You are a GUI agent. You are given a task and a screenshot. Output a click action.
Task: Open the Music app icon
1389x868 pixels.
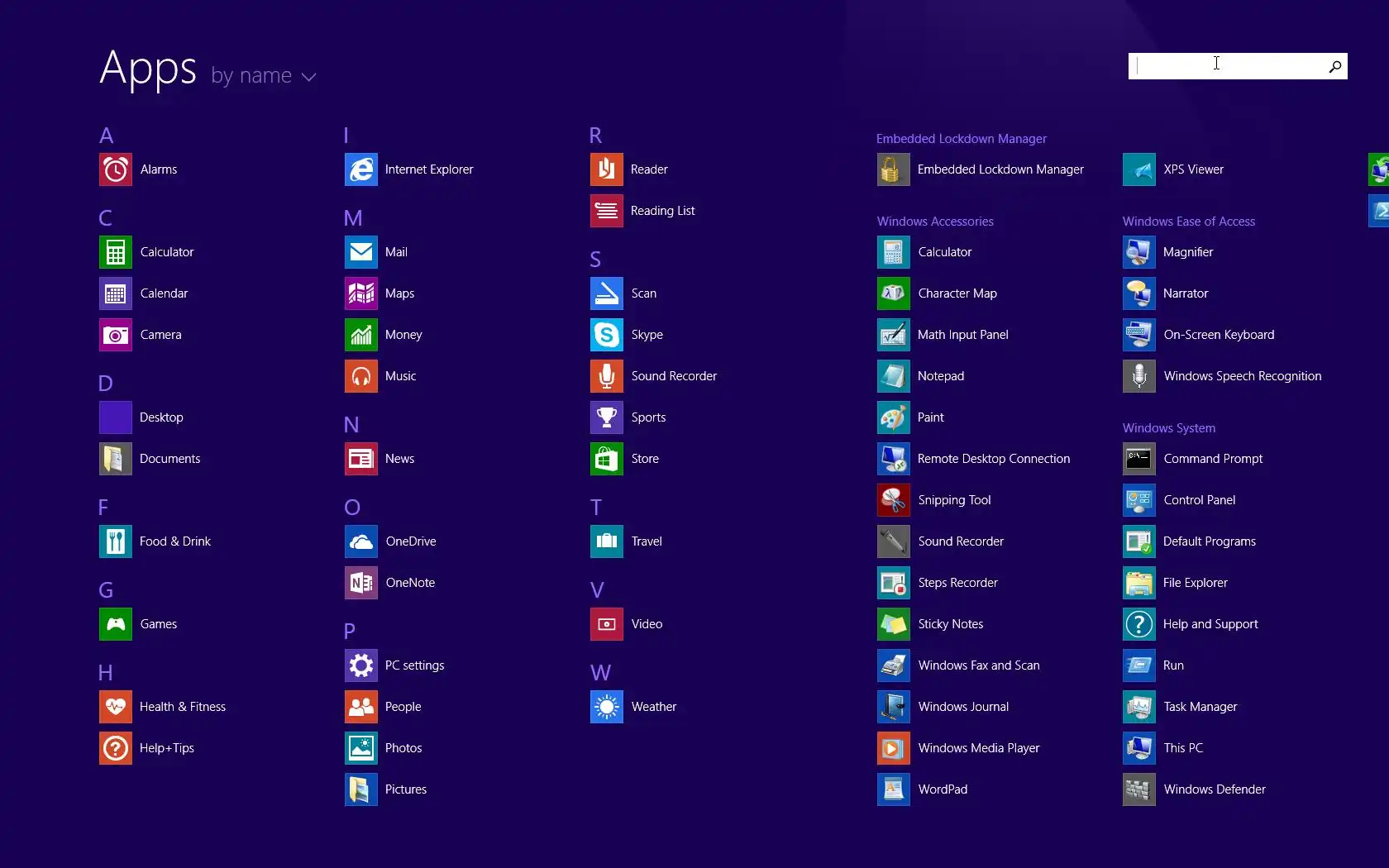(361, 376)
